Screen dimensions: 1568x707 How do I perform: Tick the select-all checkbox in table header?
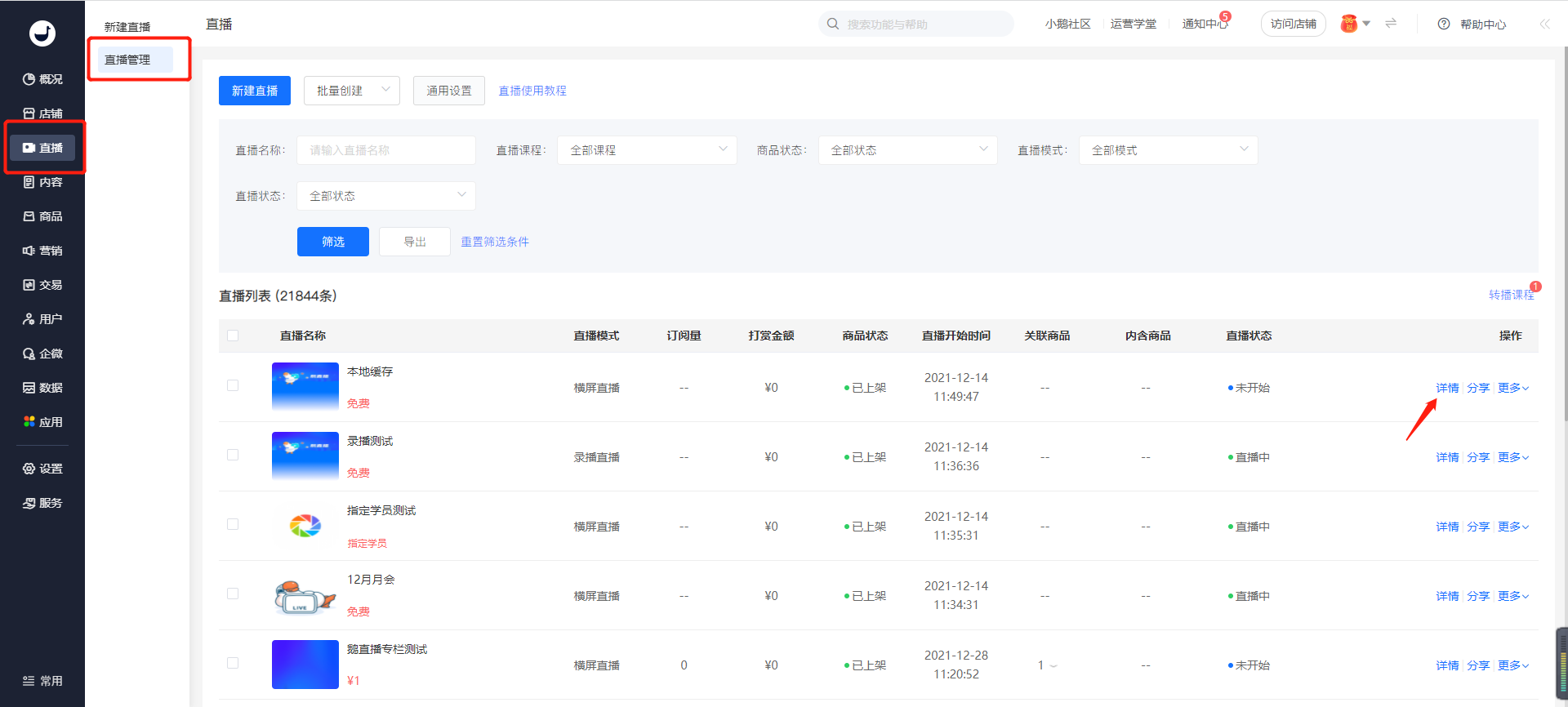(x=233, y=336)
